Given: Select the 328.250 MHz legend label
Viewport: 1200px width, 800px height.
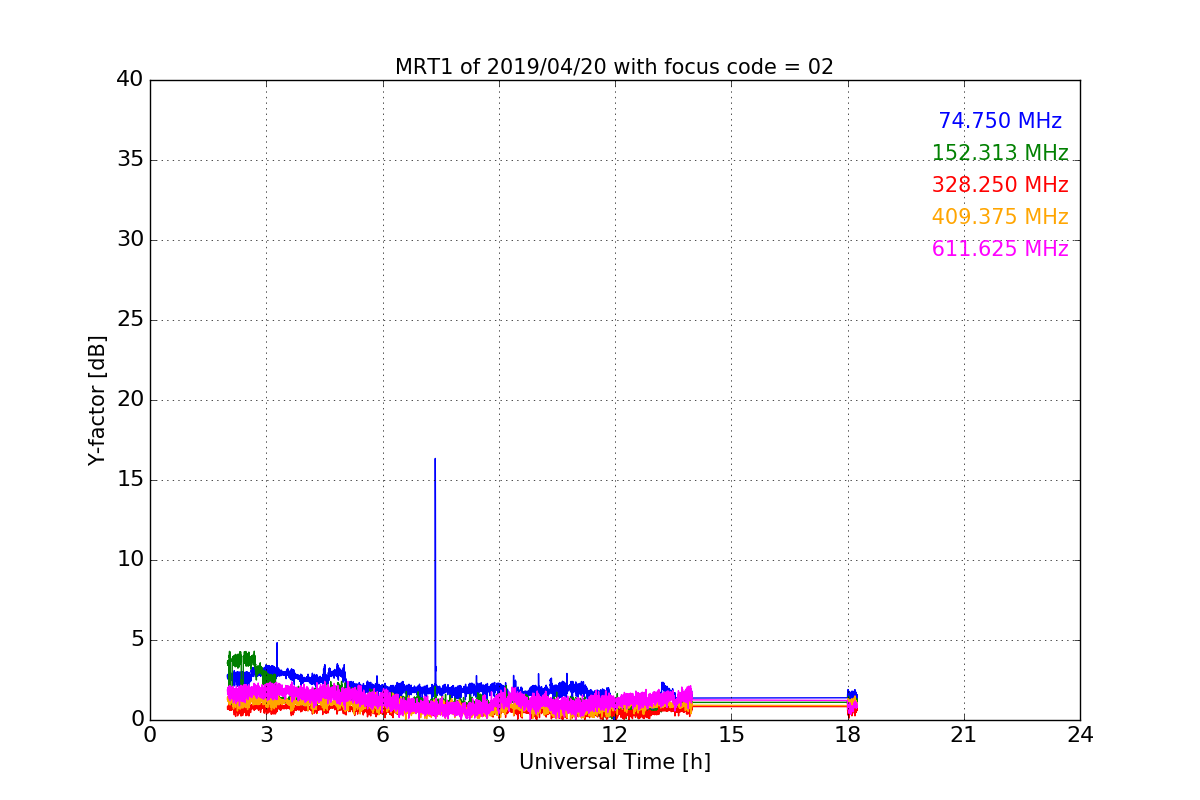Looking at the screenshot, I should (x=1000, y=185).
